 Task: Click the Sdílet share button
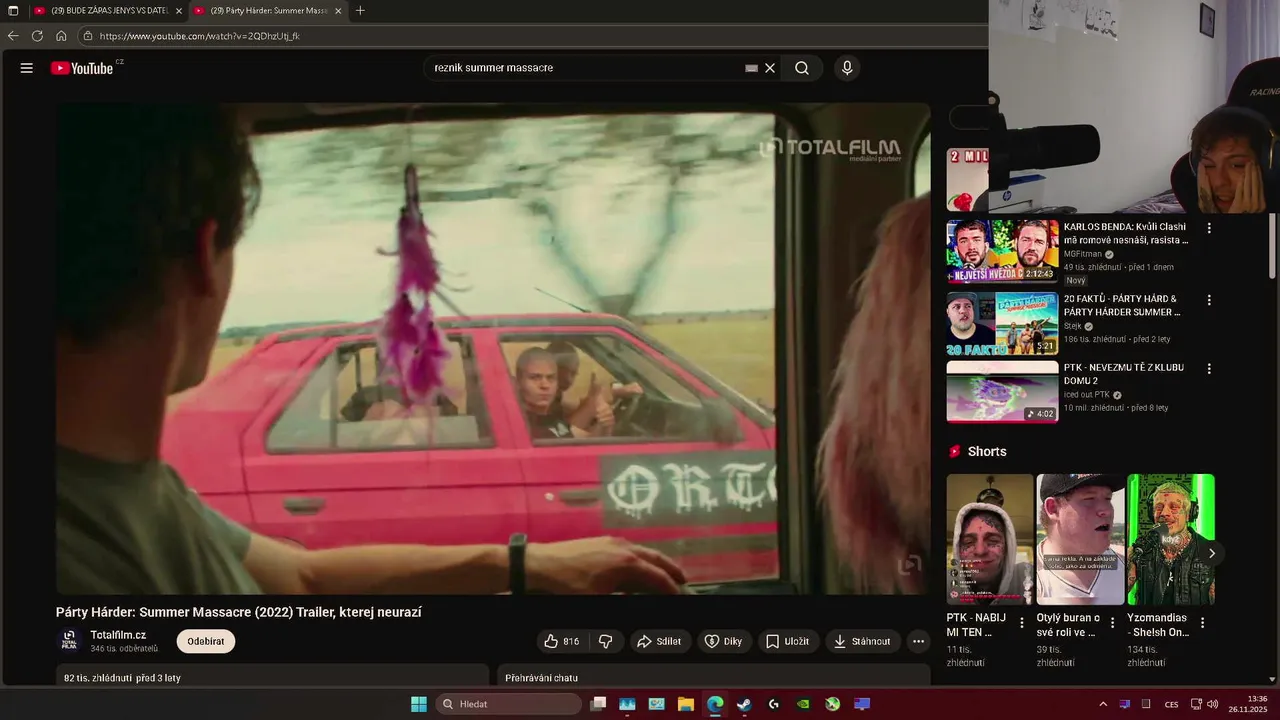660,641
